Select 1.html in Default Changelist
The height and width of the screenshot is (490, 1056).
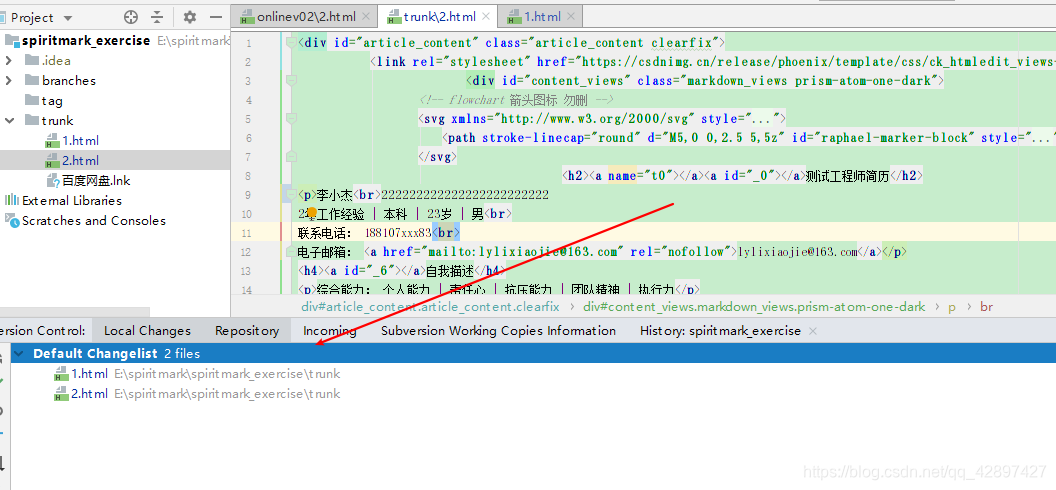point(89,374)
